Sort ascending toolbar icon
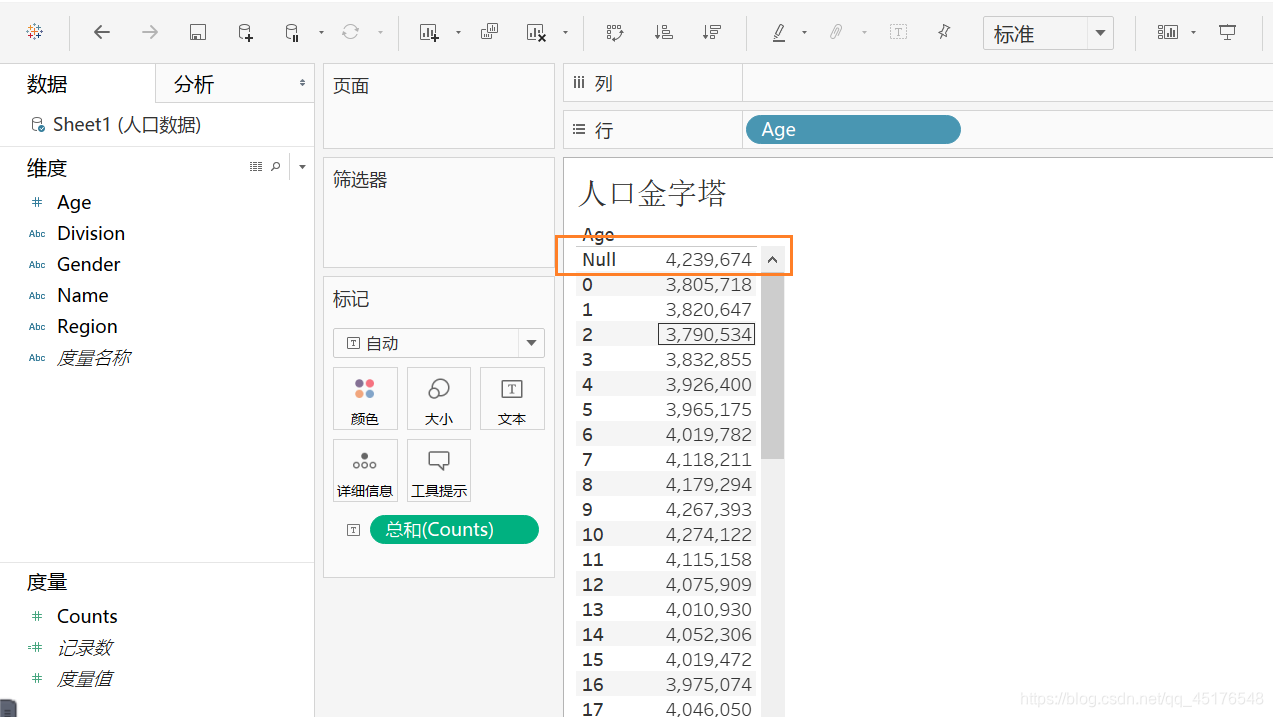Image resolution: width=1273 pixels, height=717 pixels. (x=663, y=32)
